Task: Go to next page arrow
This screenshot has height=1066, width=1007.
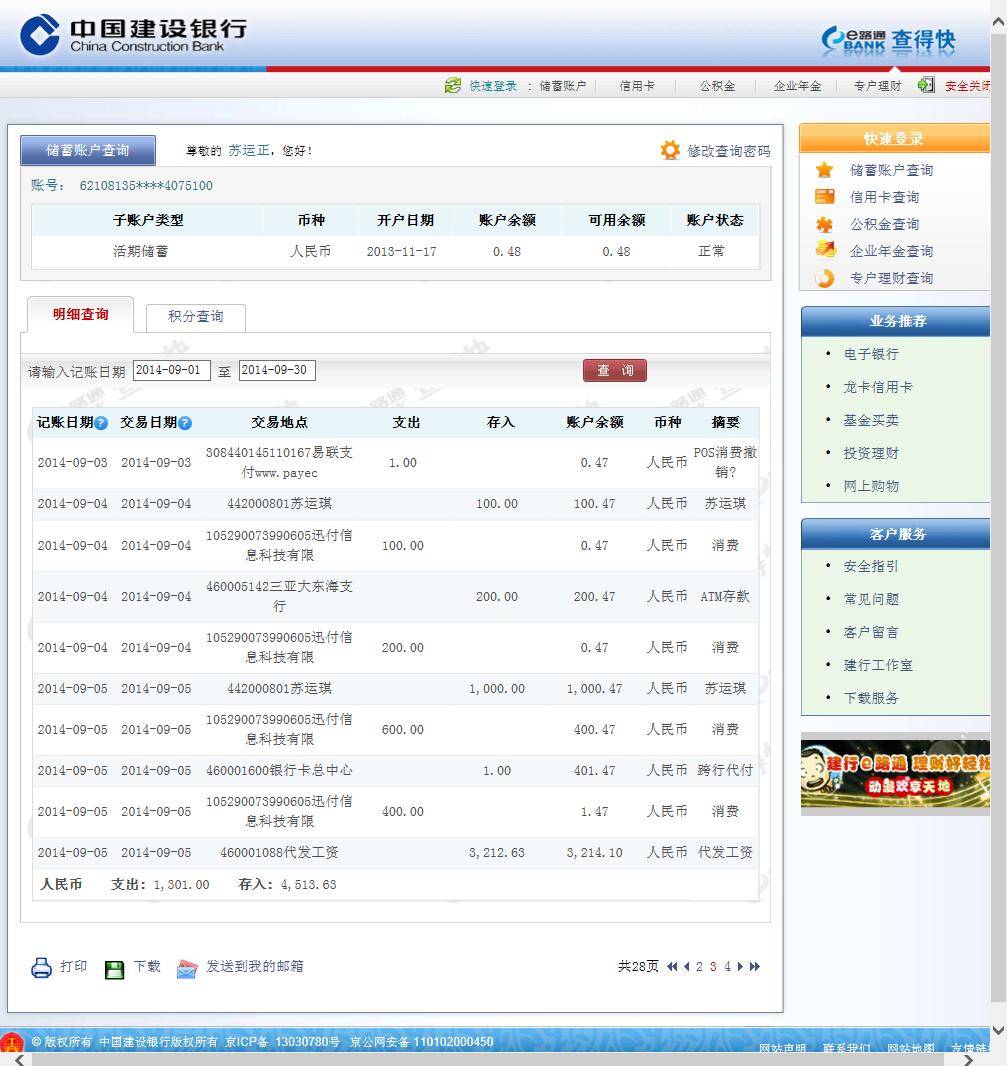Action: pyautogui.click(x=740, y=967)
